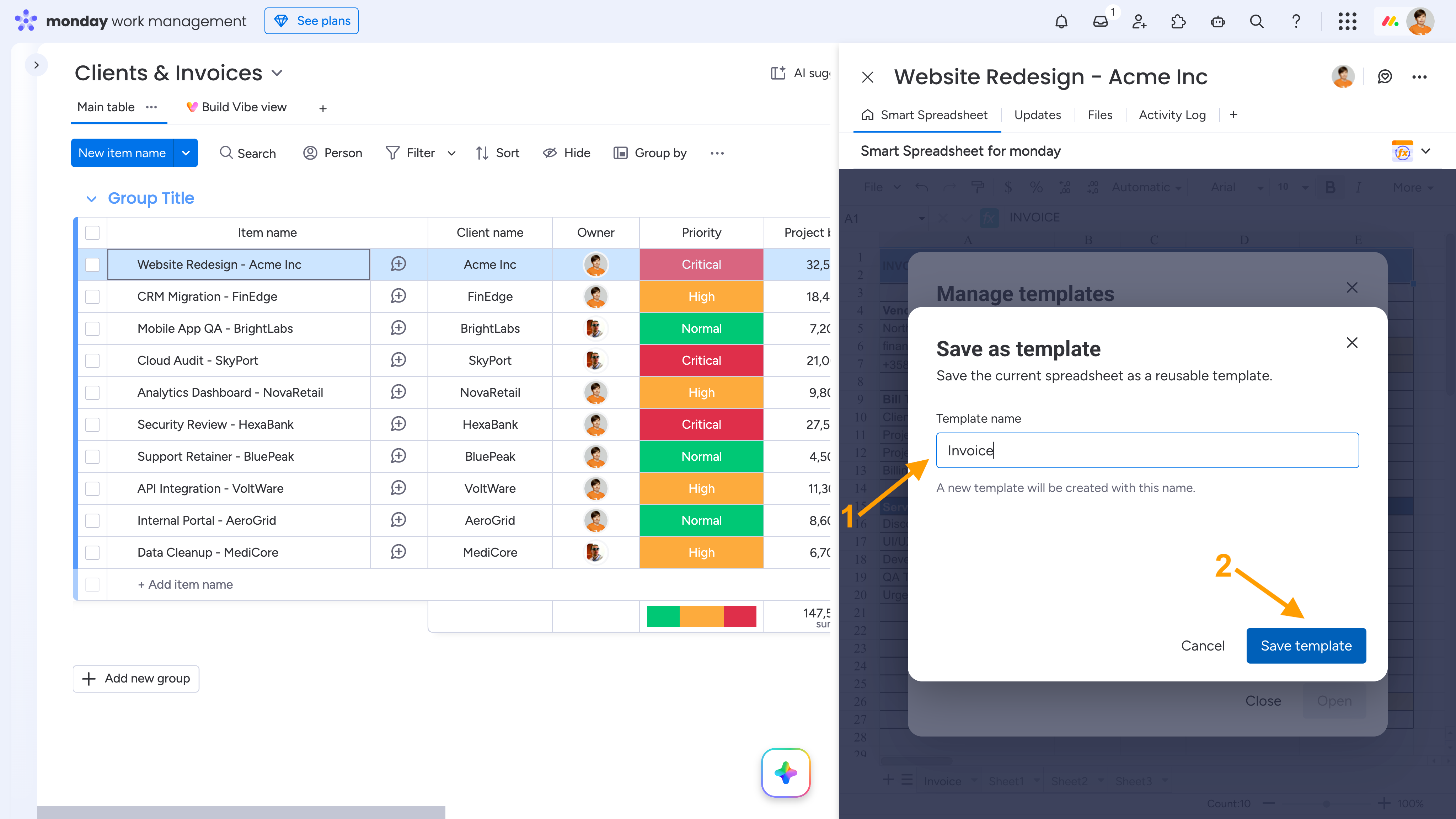Check the Cloud Audit - SkyPort row
This screenshot has width=1456, height=819.
(x=92, y=360)
